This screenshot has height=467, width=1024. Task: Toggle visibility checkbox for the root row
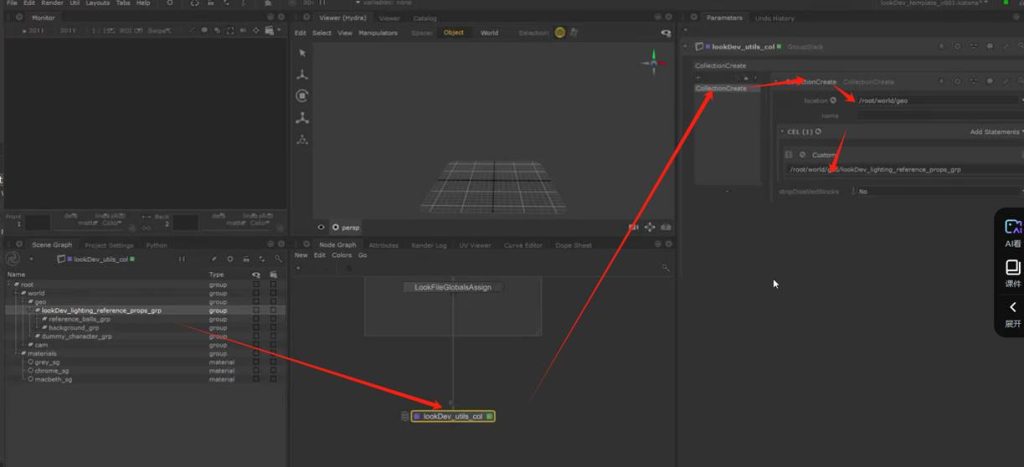coord(256,284)
